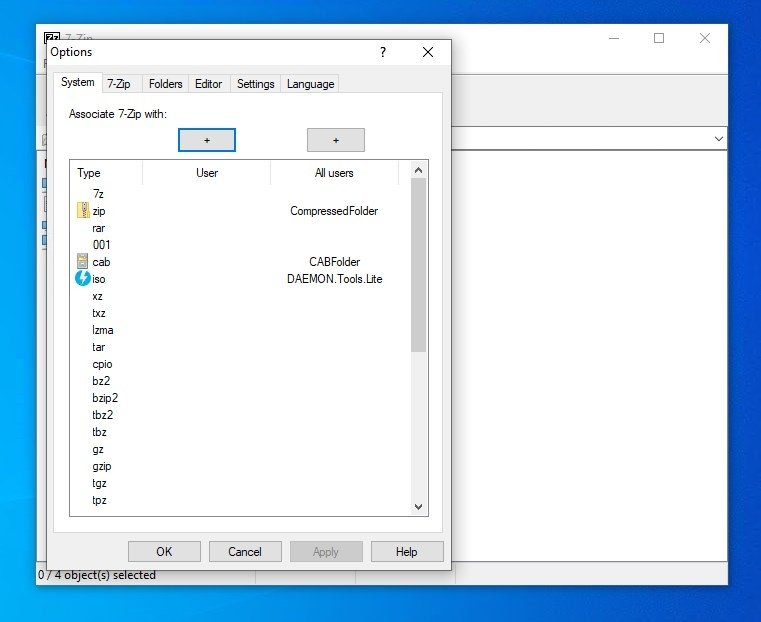The width and height of the screenshot is (761, 622).
Task: Click the All users column header
Action: coord(334,173)
